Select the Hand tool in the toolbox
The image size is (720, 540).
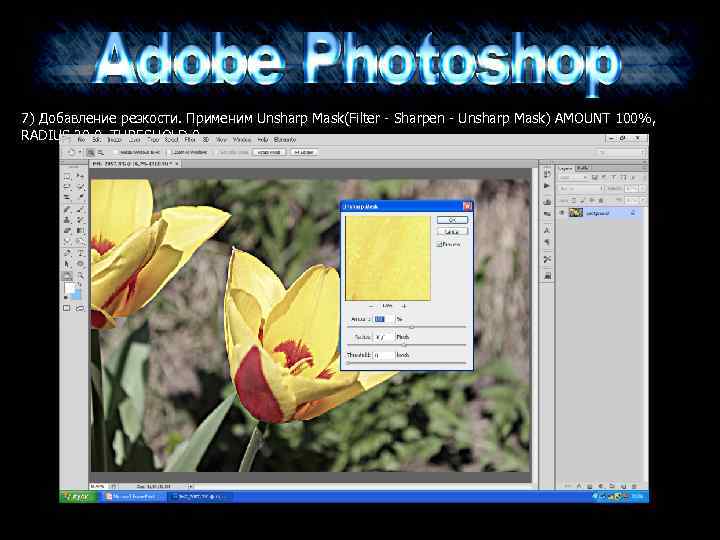click(x=68, y=276)
